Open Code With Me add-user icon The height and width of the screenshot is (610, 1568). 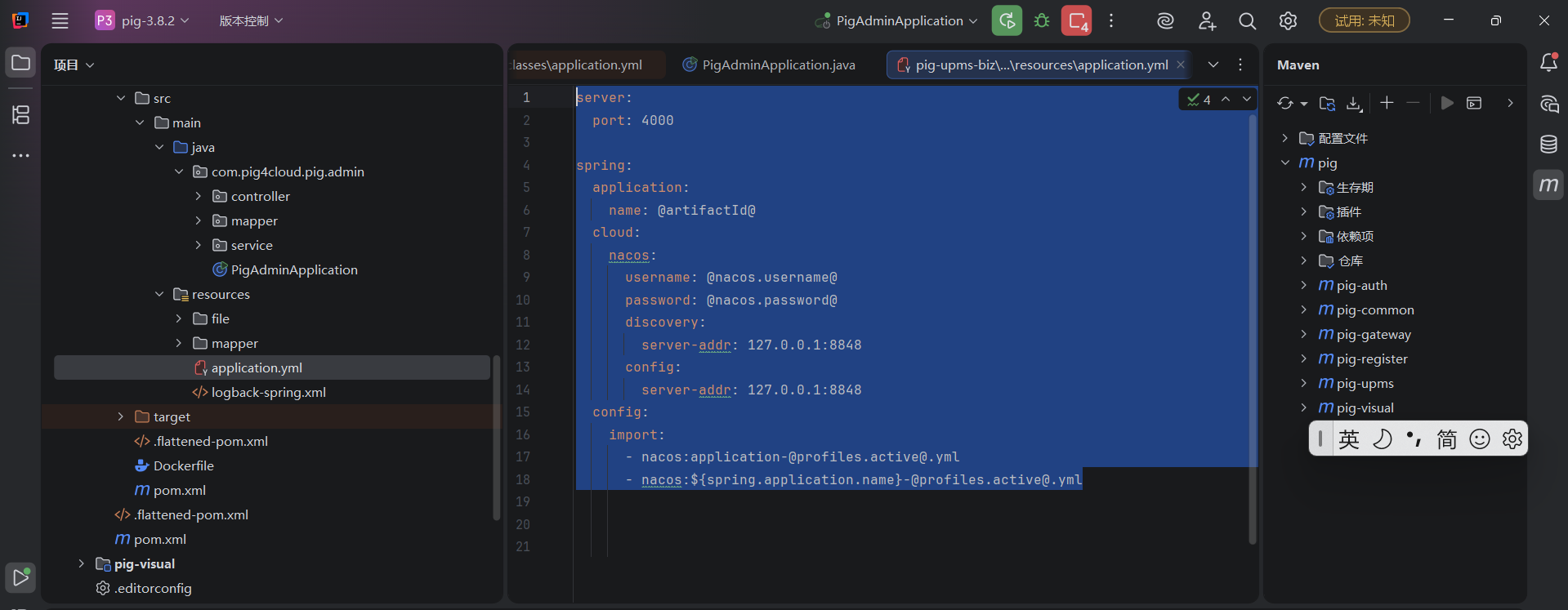tap(1207, 21)
